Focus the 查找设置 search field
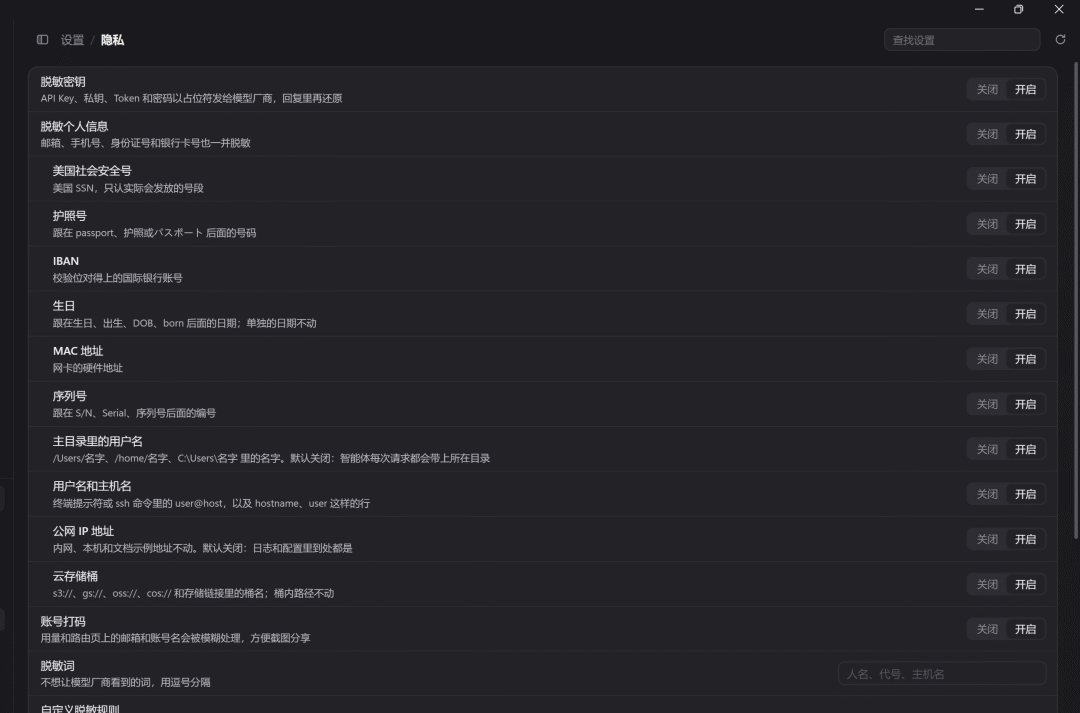The image size is (1080, 713). (x=962, y=40)
